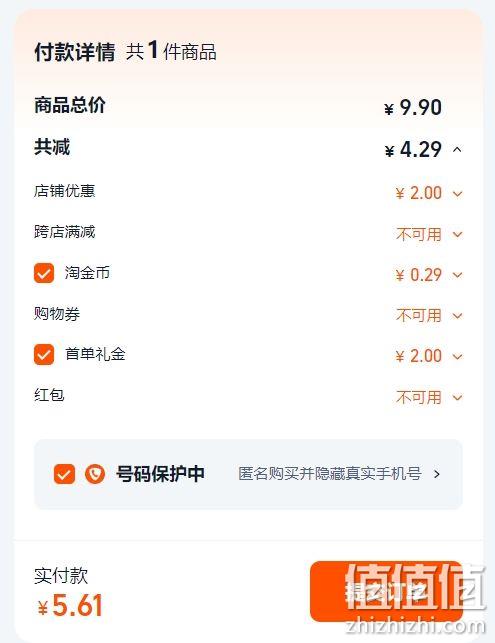Toggle the 号码保护中 checkbox
The height and width of the screenshot is (643, 495).
pyautogui.click(x=64, y=474)
